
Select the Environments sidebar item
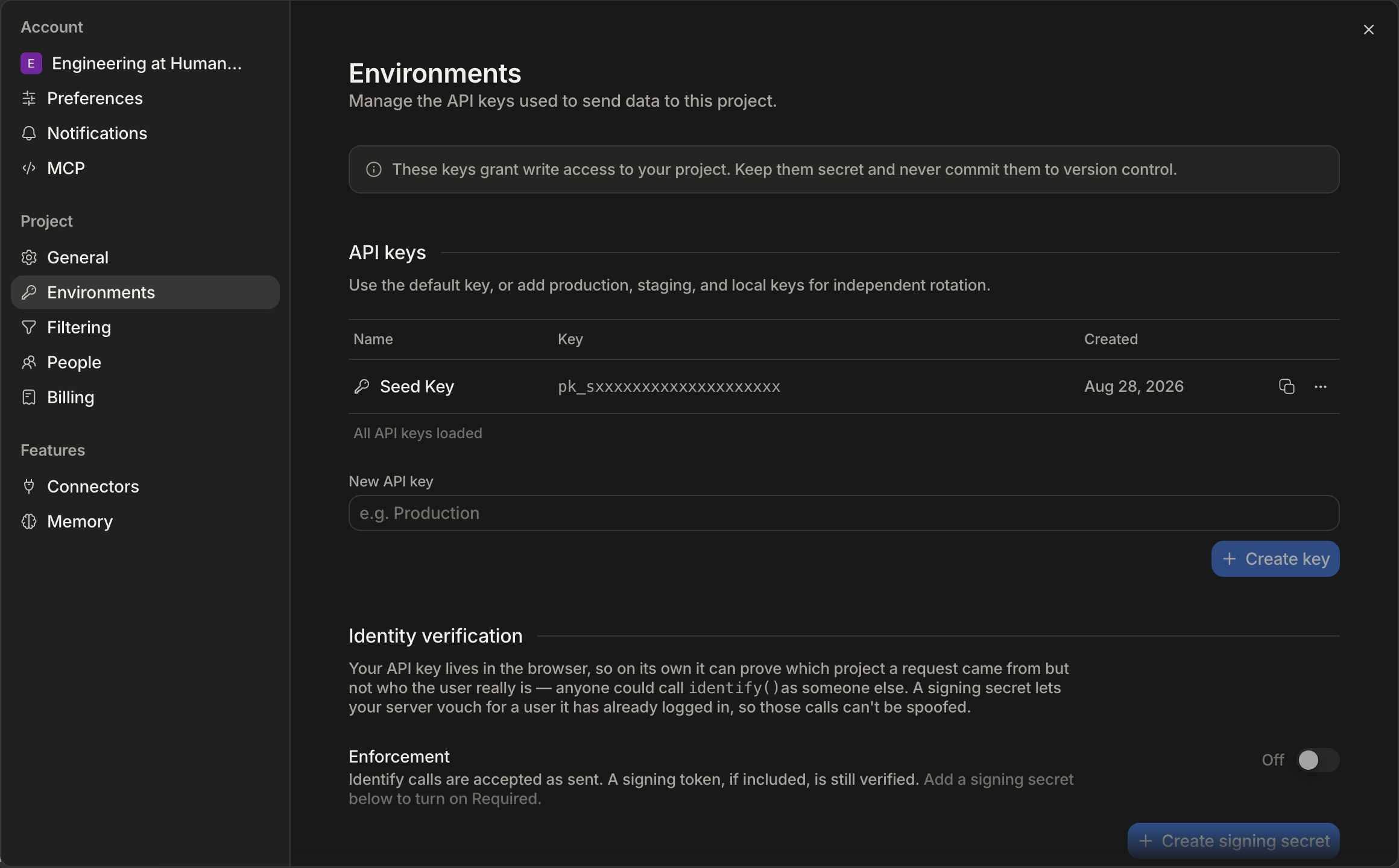145,292
